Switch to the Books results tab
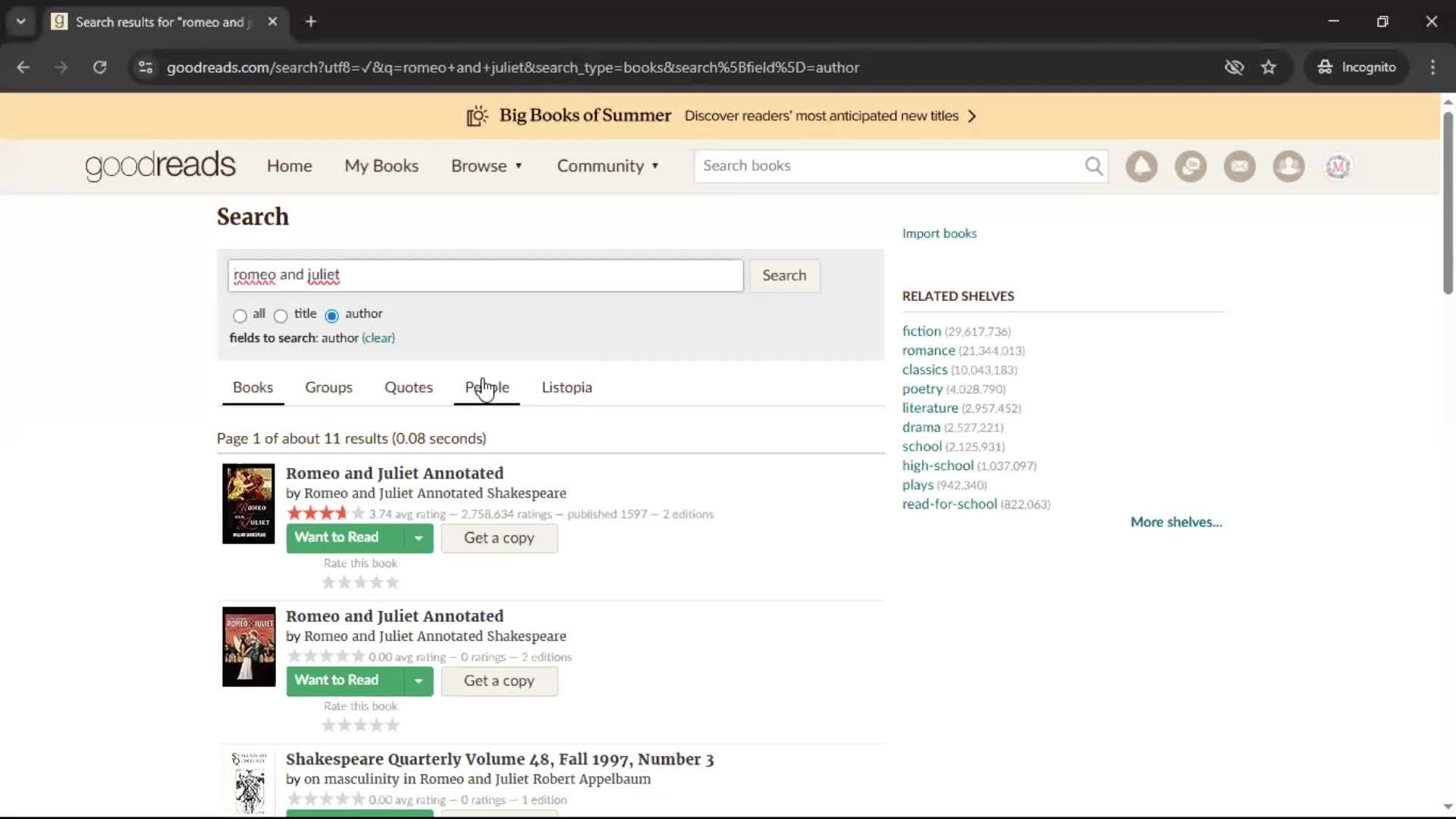1456x819 pixels. (x=253, y=388)
